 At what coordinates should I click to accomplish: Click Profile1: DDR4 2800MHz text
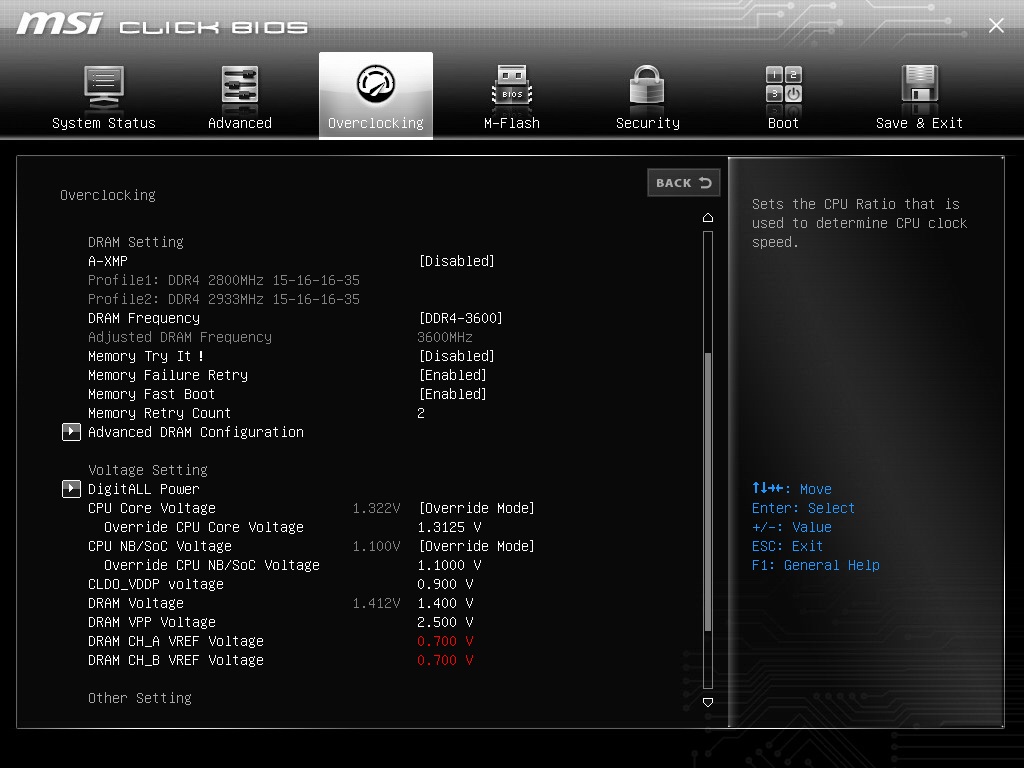point(223,280)
